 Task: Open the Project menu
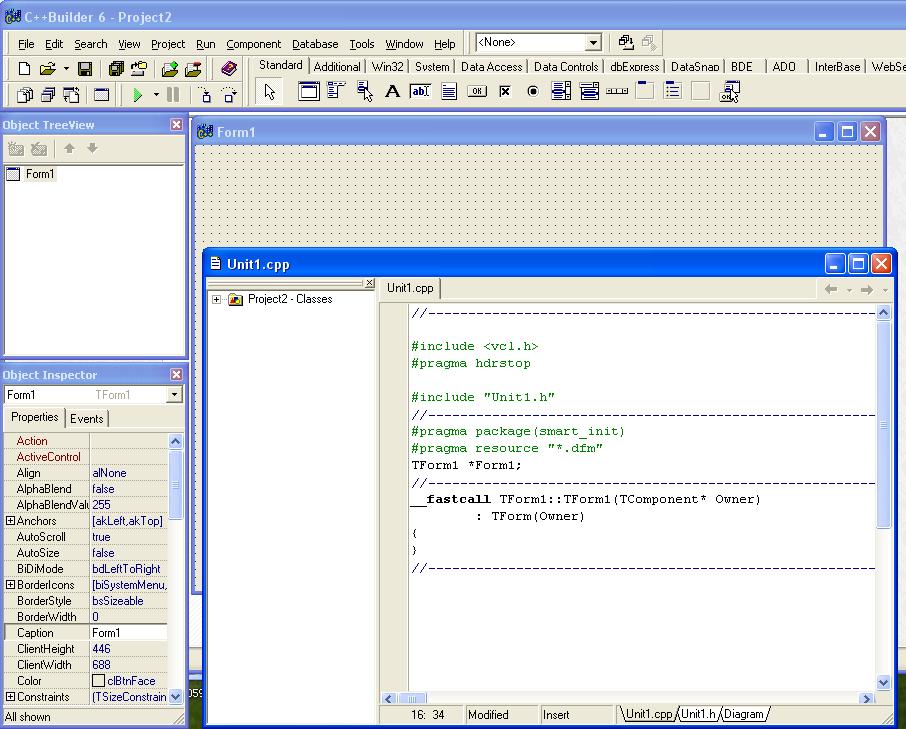(x=168, y=44)
